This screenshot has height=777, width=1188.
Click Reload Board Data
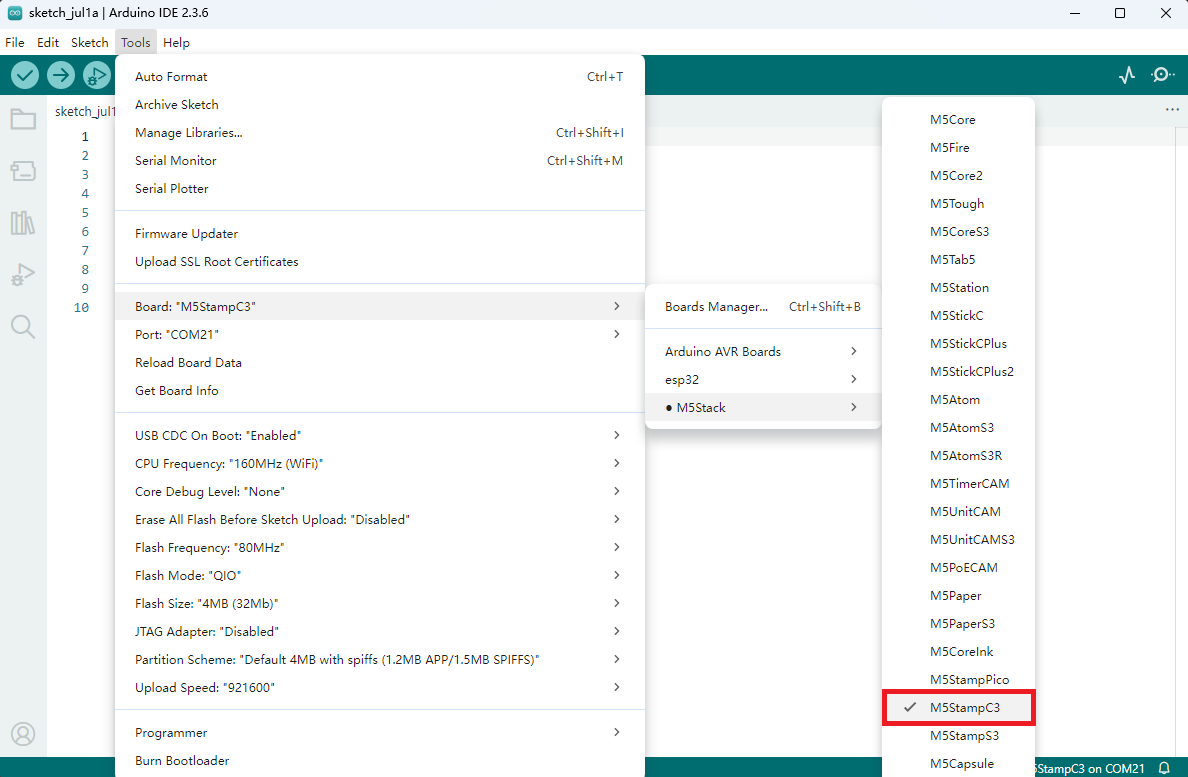pos(380,363)
